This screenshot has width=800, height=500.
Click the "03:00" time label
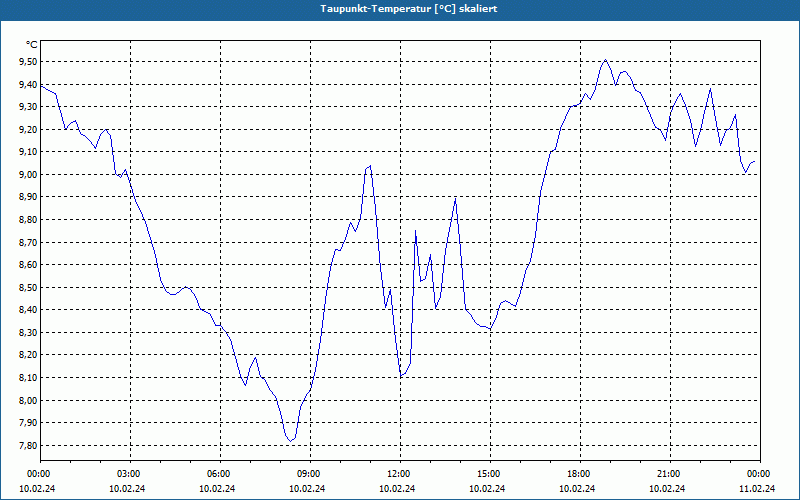130,474
